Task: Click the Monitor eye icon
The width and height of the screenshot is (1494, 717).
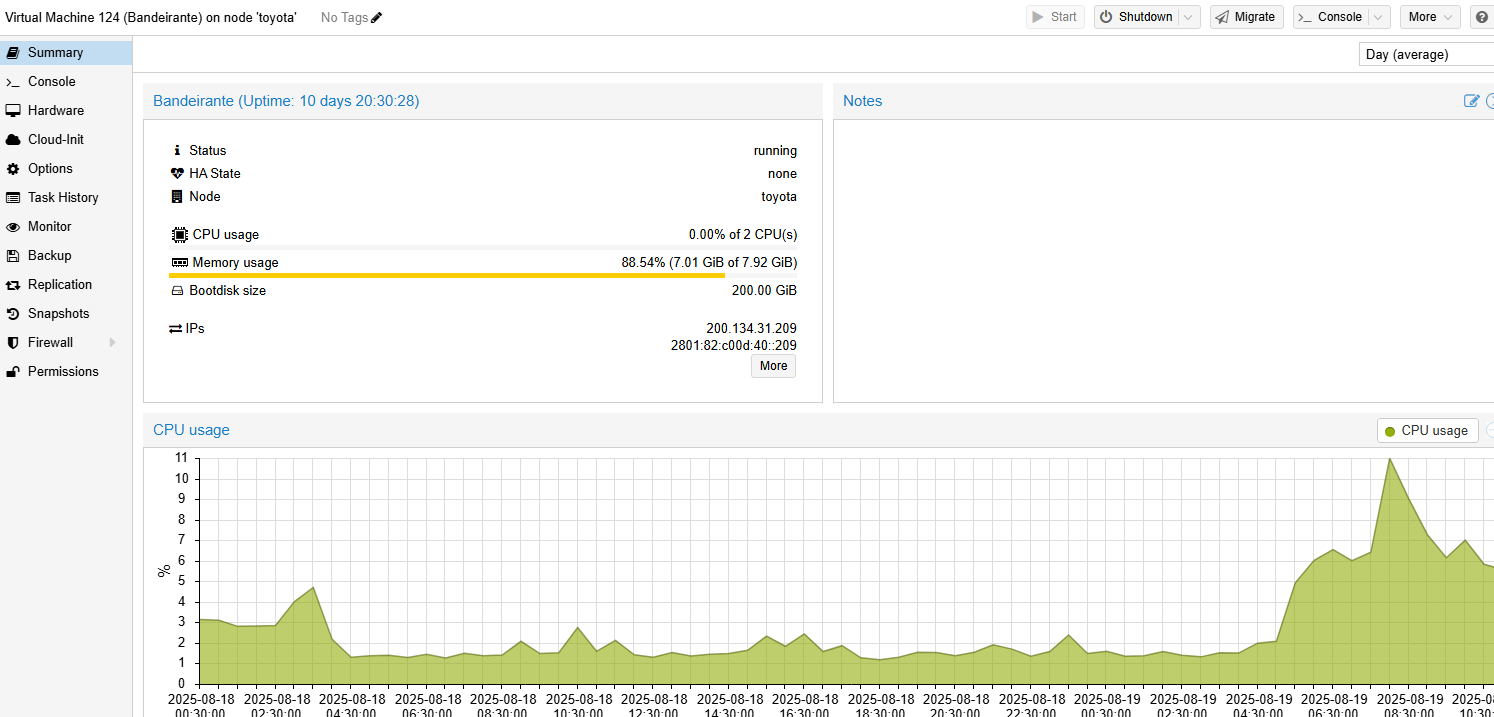Action: (13, 227)
